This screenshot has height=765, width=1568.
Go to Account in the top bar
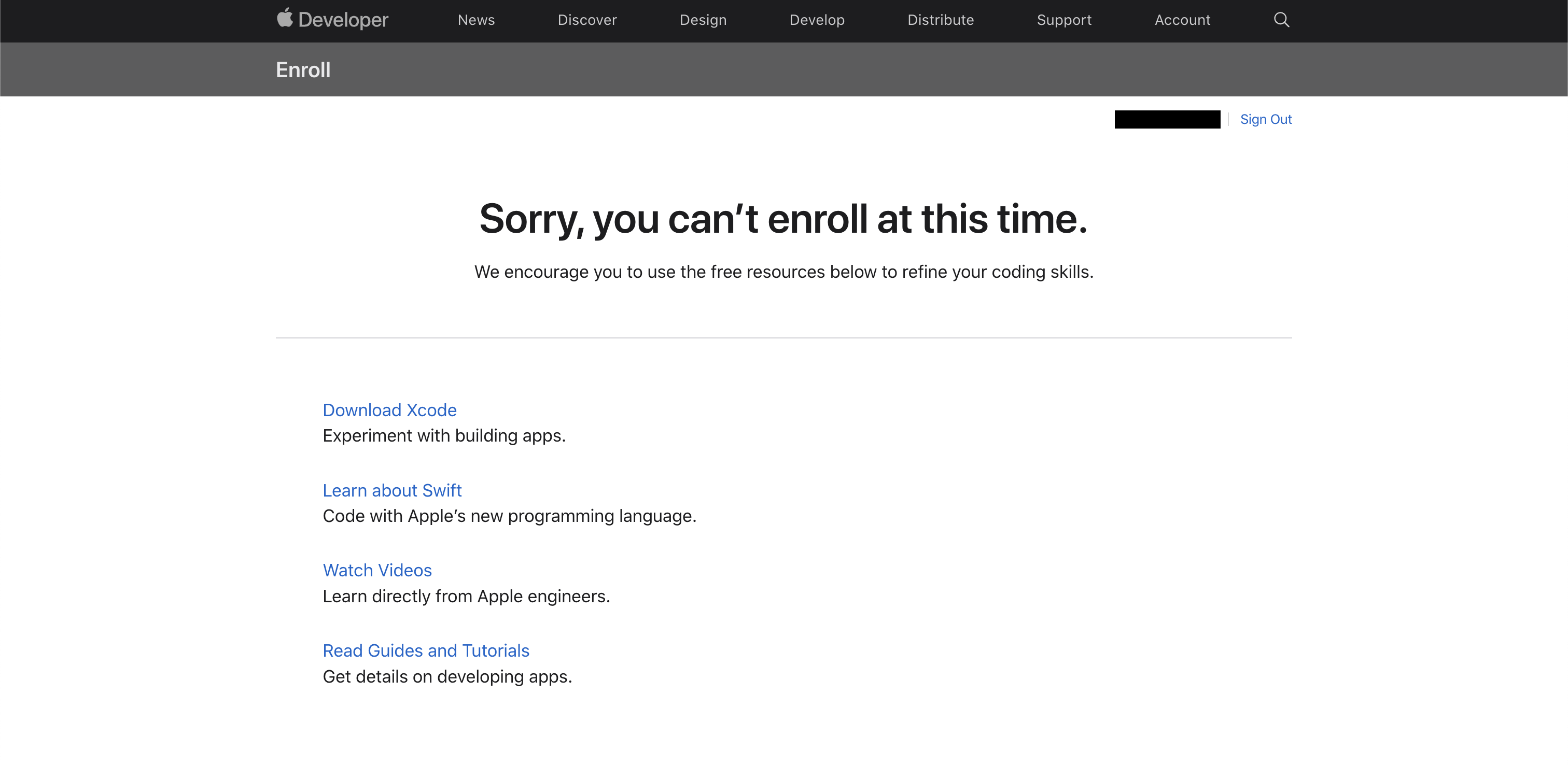pos(1182,20)
